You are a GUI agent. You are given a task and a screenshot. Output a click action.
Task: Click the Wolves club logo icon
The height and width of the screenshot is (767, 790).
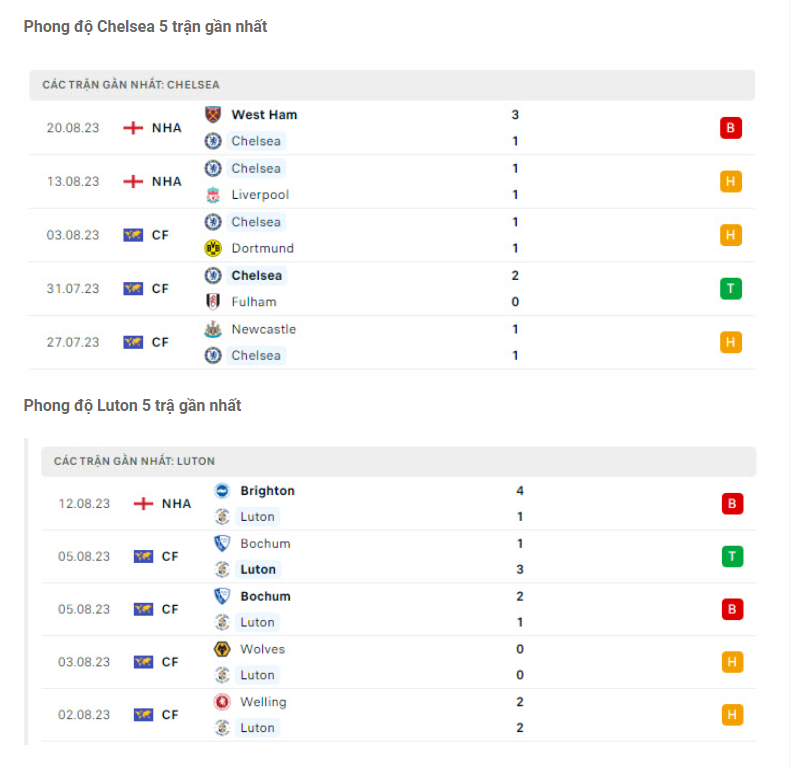(x=222, y=649)
